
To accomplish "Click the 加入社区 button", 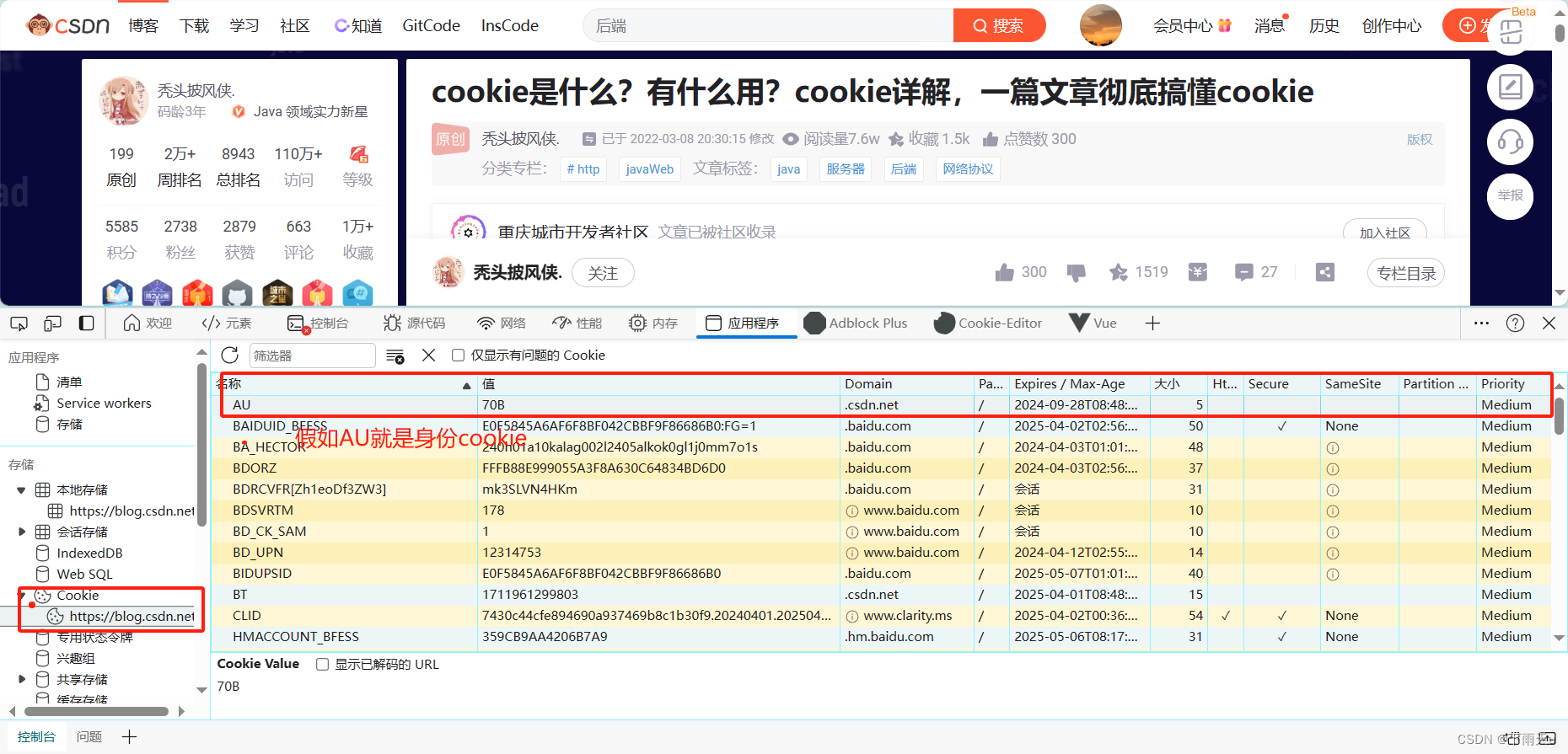I will 1384,232.
